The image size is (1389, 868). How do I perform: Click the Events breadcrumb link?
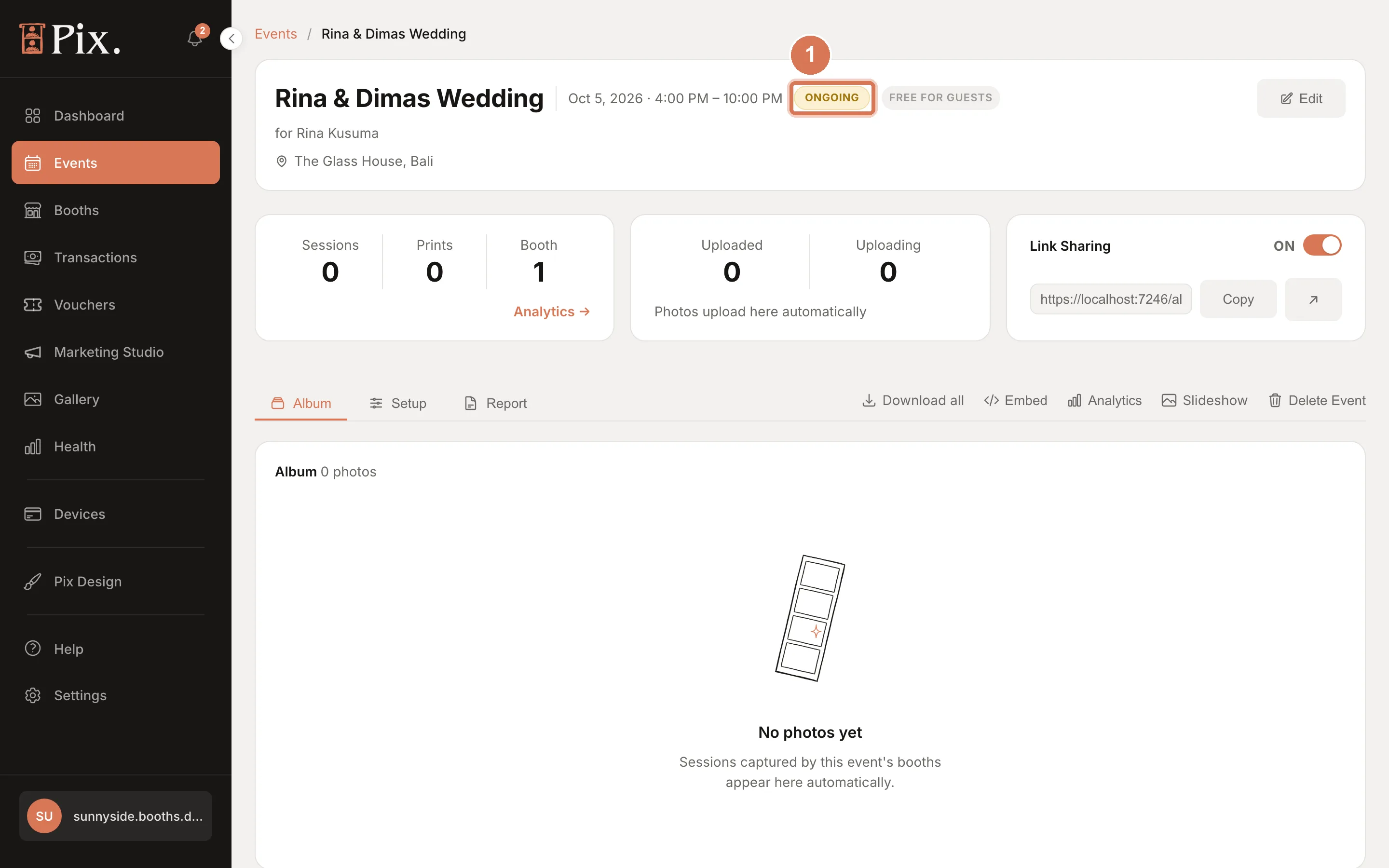pyautogui.click(x=275, y=34)
